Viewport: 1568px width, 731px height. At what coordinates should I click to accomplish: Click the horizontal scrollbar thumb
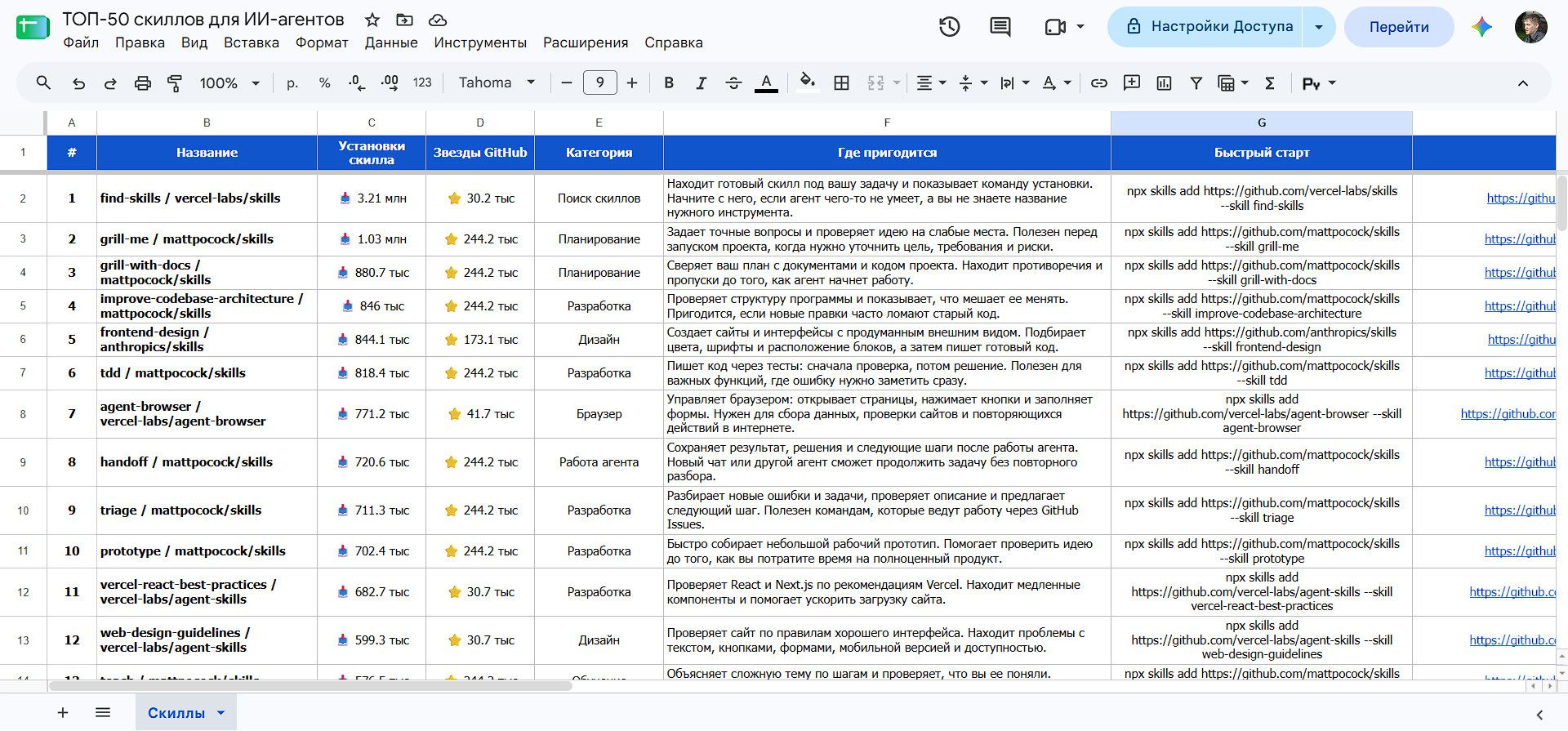click(310, 686)
